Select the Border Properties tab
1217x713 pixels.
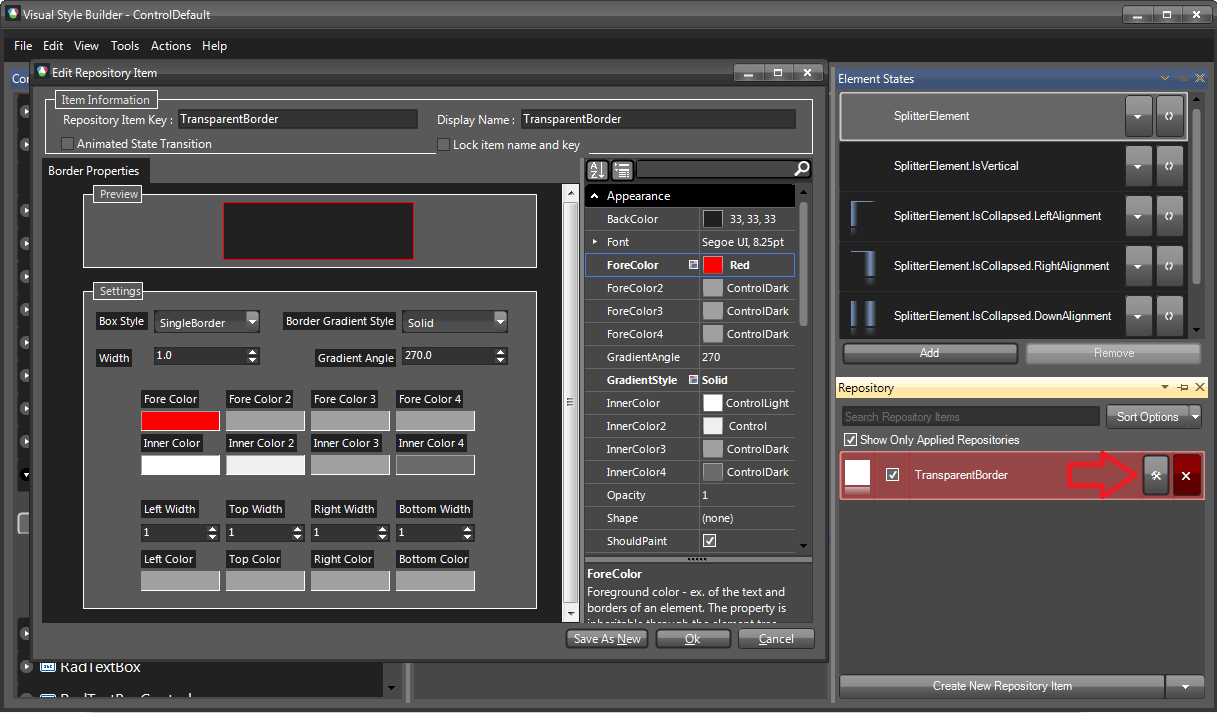(x=94, y=171)
